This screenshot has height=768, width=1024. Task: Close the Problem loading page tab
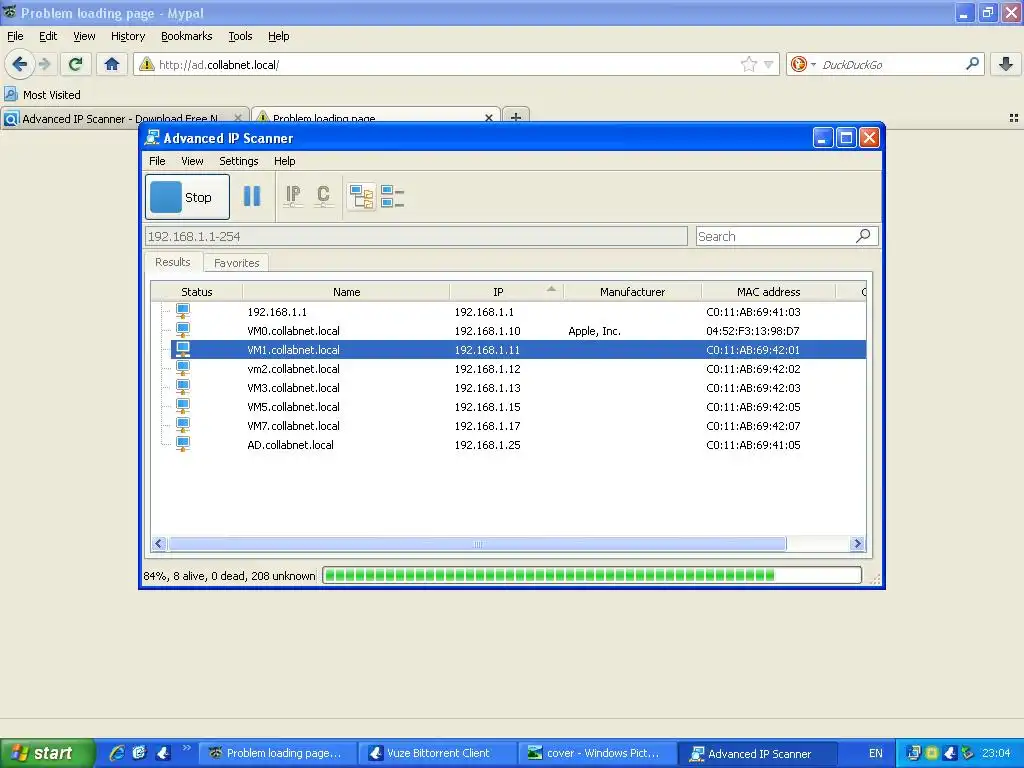[x=488, y=118]
